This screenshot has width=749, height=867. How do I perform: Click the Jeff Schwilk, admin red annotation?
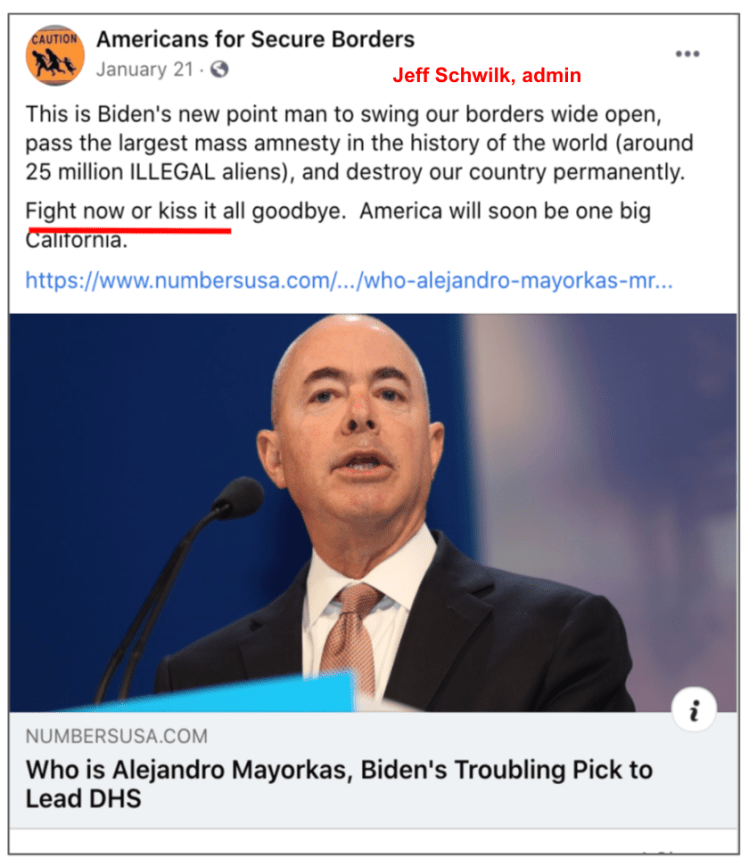click(486, 75)
